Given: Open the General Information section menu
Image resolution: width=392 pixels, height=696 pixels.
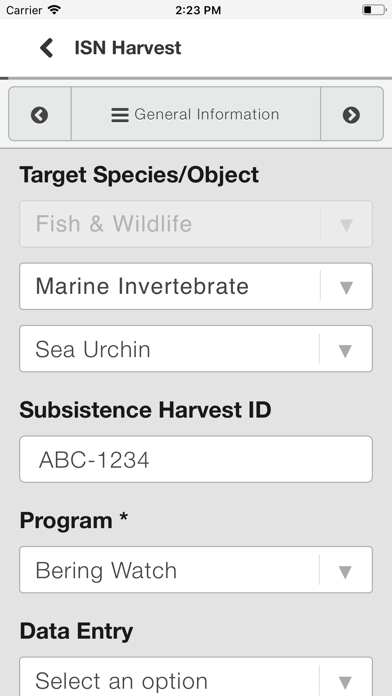Looking at the screenshot, I should [x=196, y=114].
